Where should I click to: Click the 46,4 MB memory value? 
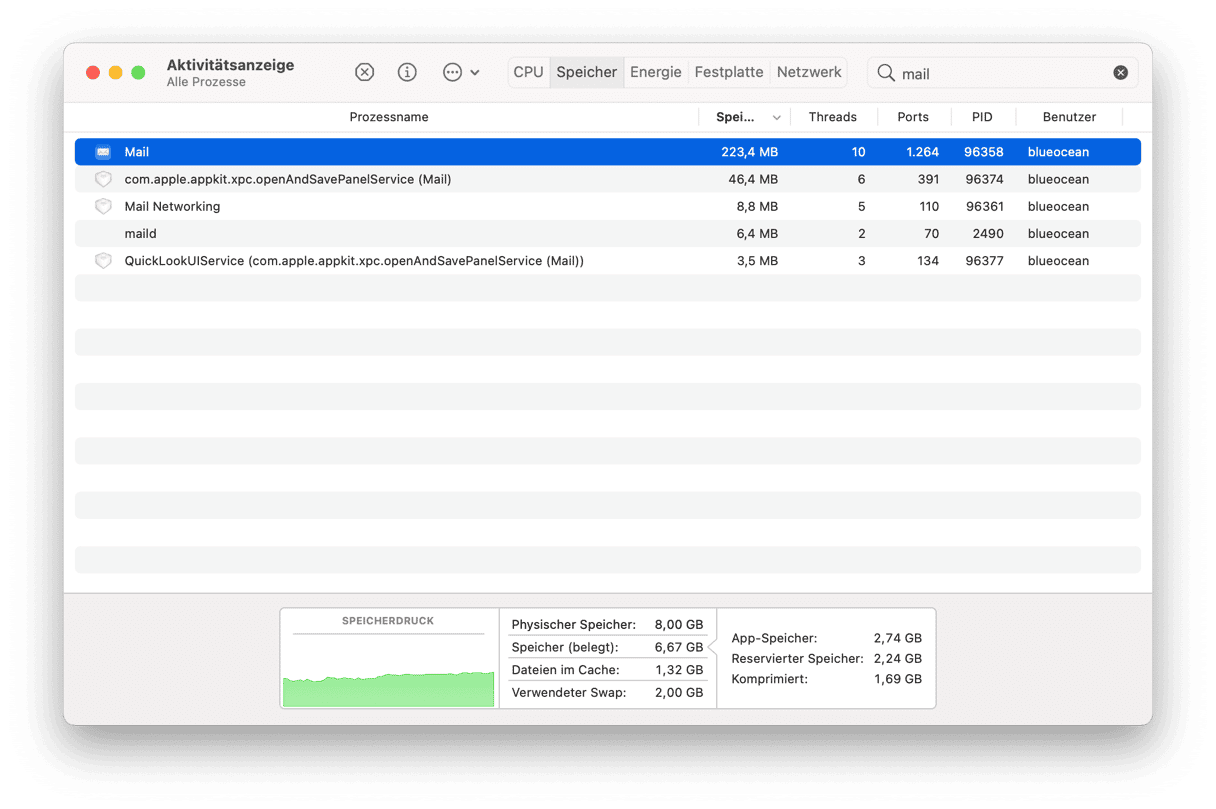tap(753, 179)
